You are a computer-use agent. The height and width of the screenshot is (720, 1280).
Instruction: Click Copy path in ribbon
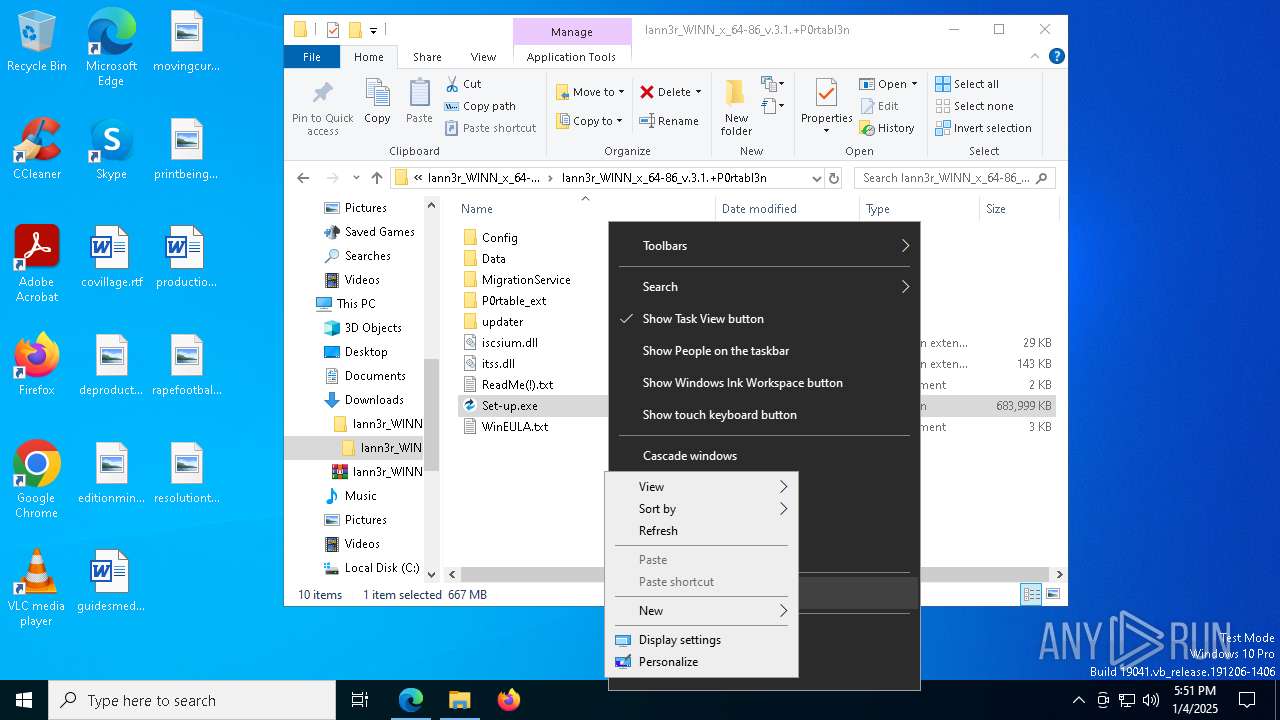(480, 106)
